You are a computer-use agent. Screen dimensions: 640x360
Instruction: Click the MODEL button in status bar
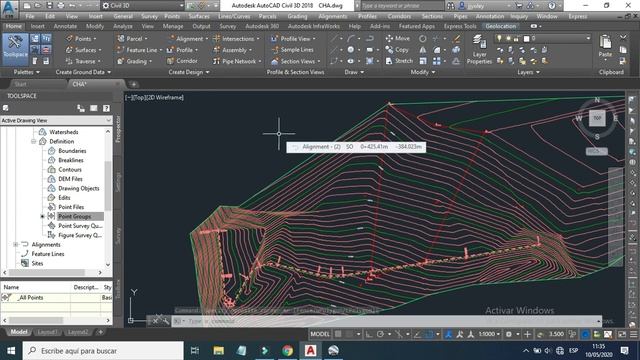320,334
